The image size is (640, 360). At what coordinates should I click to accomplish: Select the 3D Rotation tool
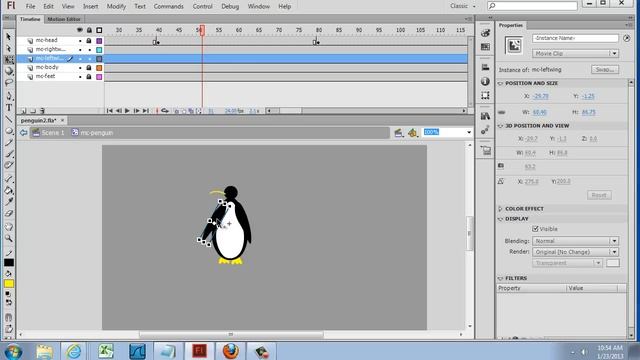9,71
